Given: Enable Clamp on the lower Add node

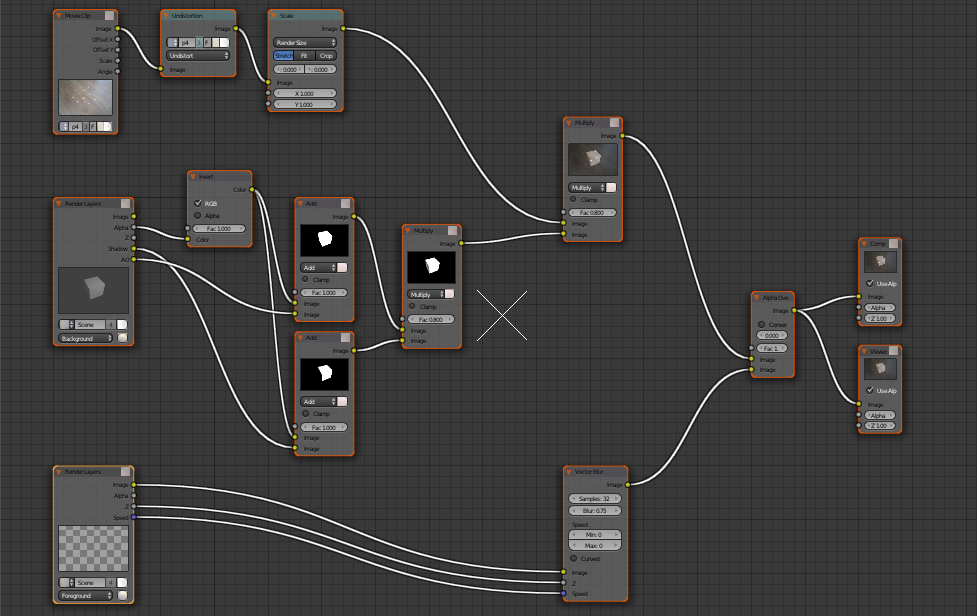Looking at the screenshot, I should point(305,414).
